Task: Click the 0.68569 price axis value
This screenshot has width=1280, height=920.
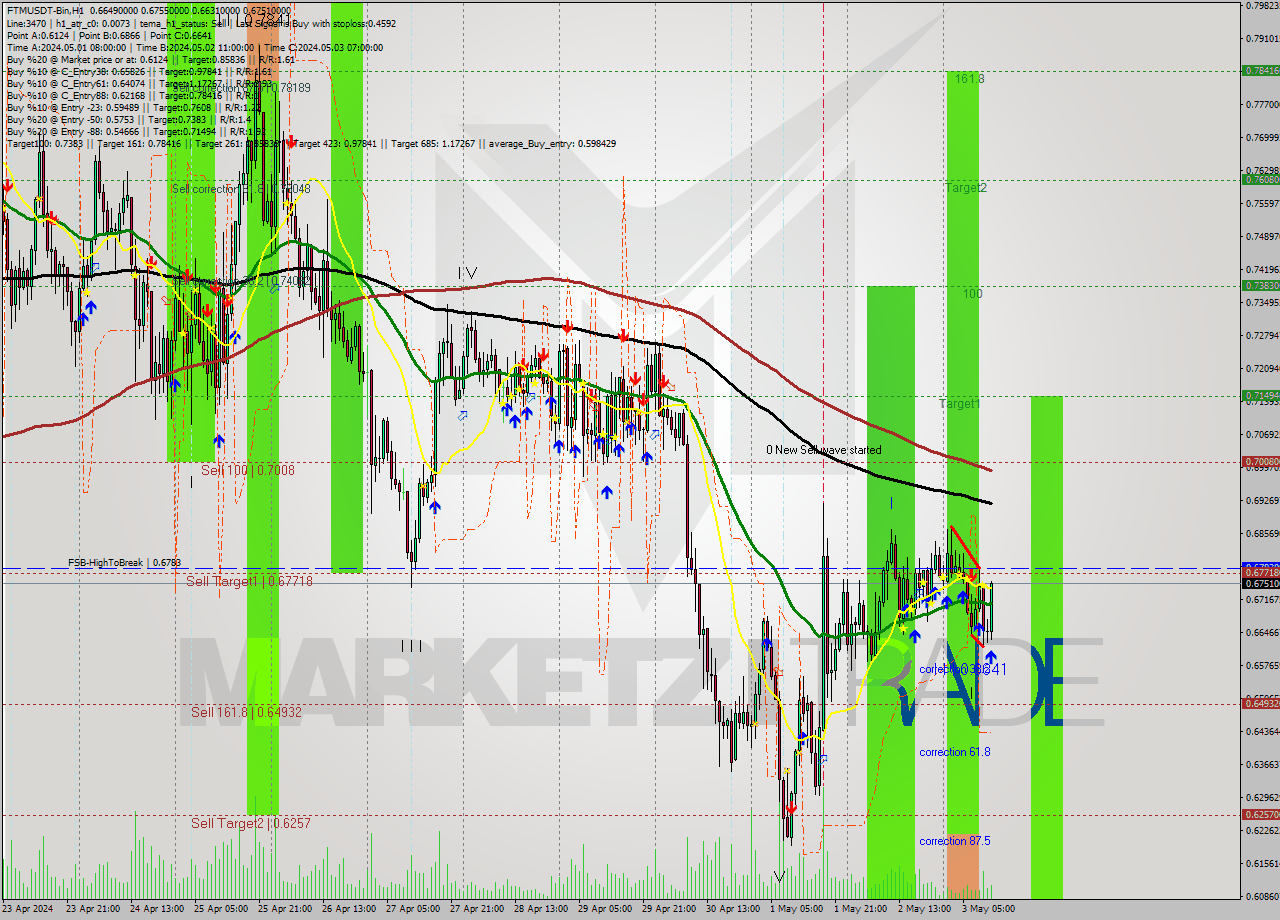Action: point(1261,533)
